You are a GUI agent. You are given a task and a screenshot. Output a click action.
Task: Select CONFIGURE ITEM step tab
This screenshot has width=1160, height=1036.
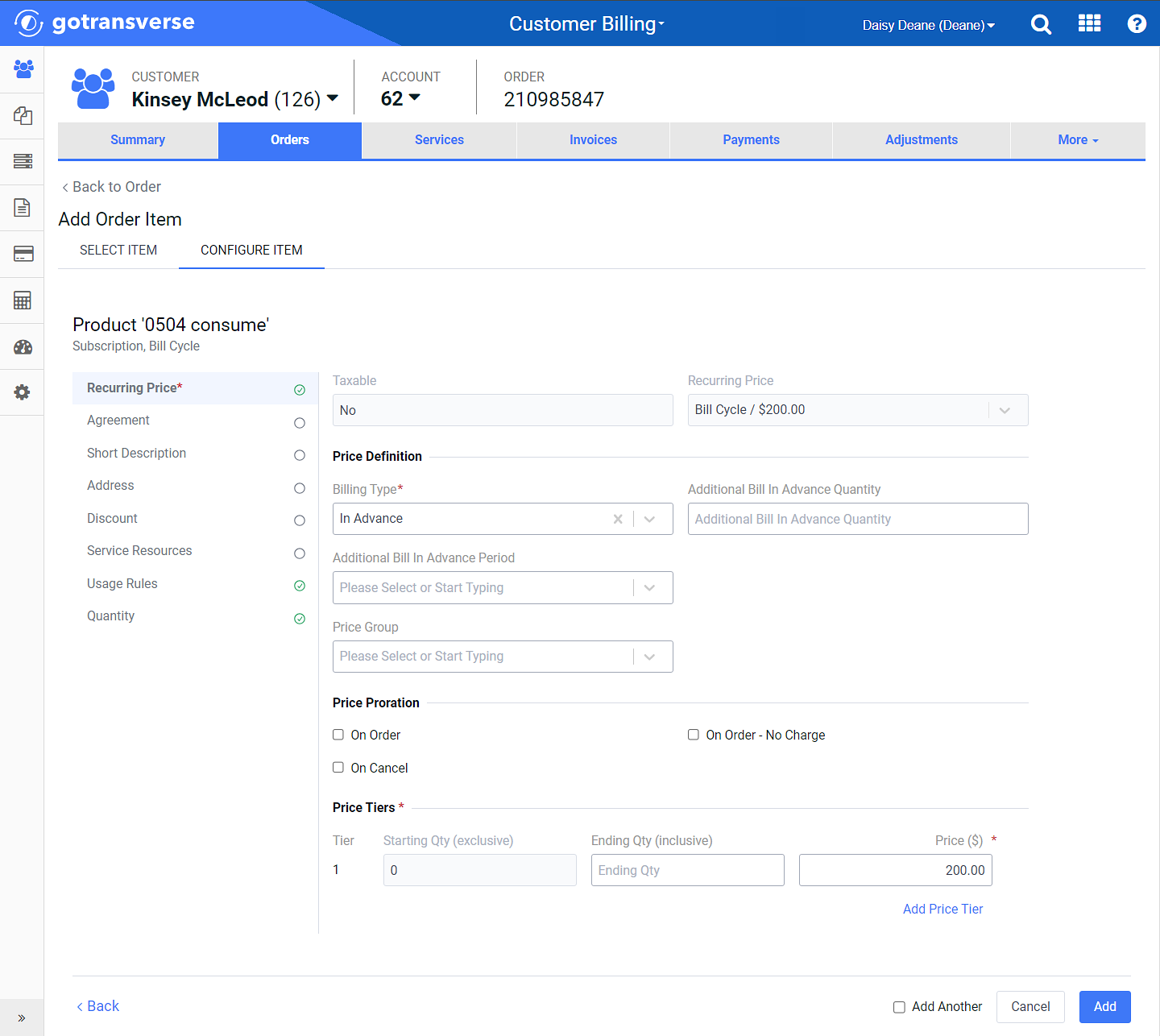(x=251, y=251)
